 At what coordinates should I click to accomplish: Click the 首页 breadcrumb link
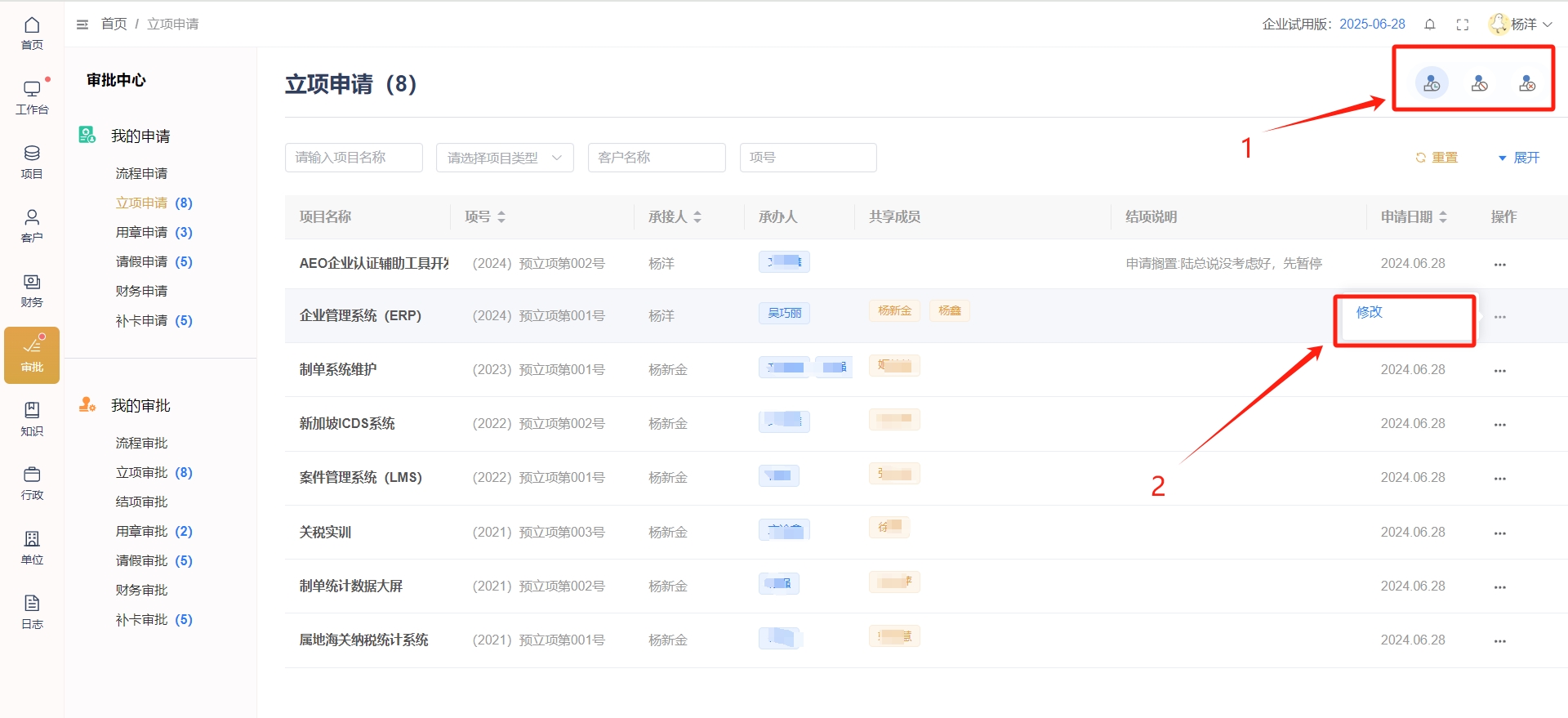pos(114,25)
